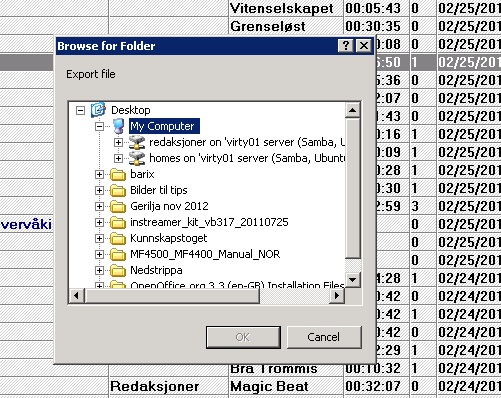Click the Desktop icon in folder tree
Viewport: 501px width, 398px height.
point(98,110)
